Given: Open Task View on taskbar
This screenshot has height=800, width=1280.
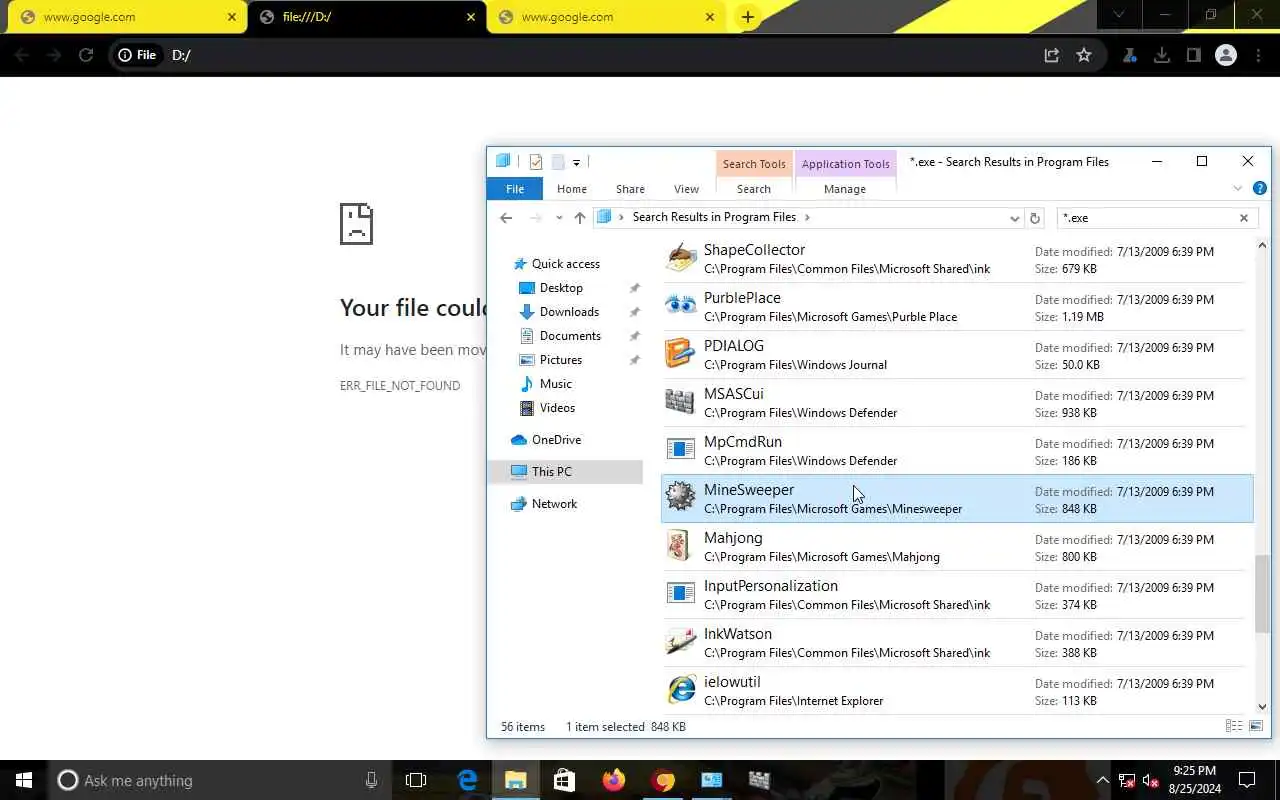Looking at the screenshot, I should [x=416, y=780].
